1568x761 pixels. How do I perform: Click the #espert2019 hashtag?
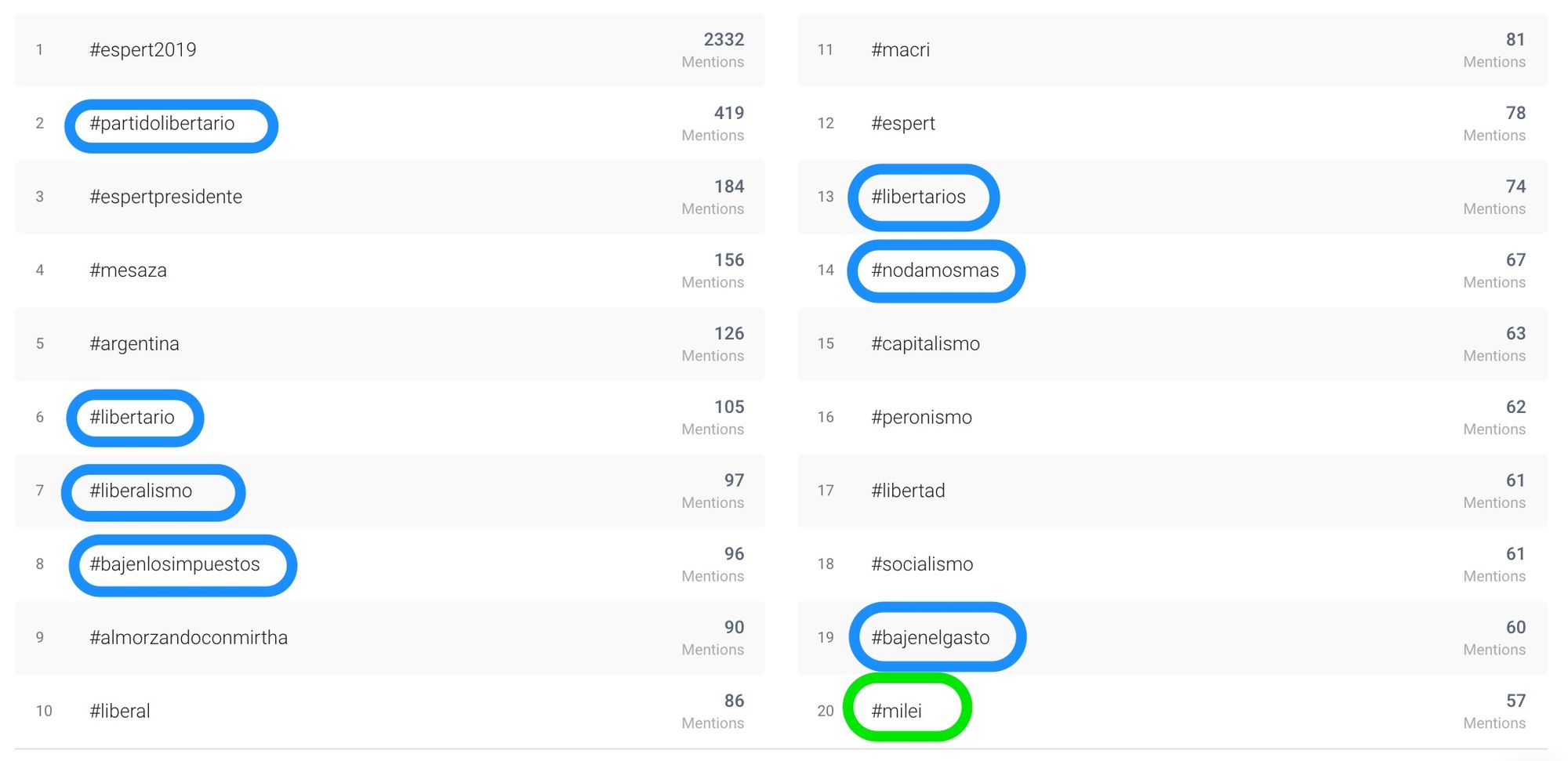click(x=143, y=50)
